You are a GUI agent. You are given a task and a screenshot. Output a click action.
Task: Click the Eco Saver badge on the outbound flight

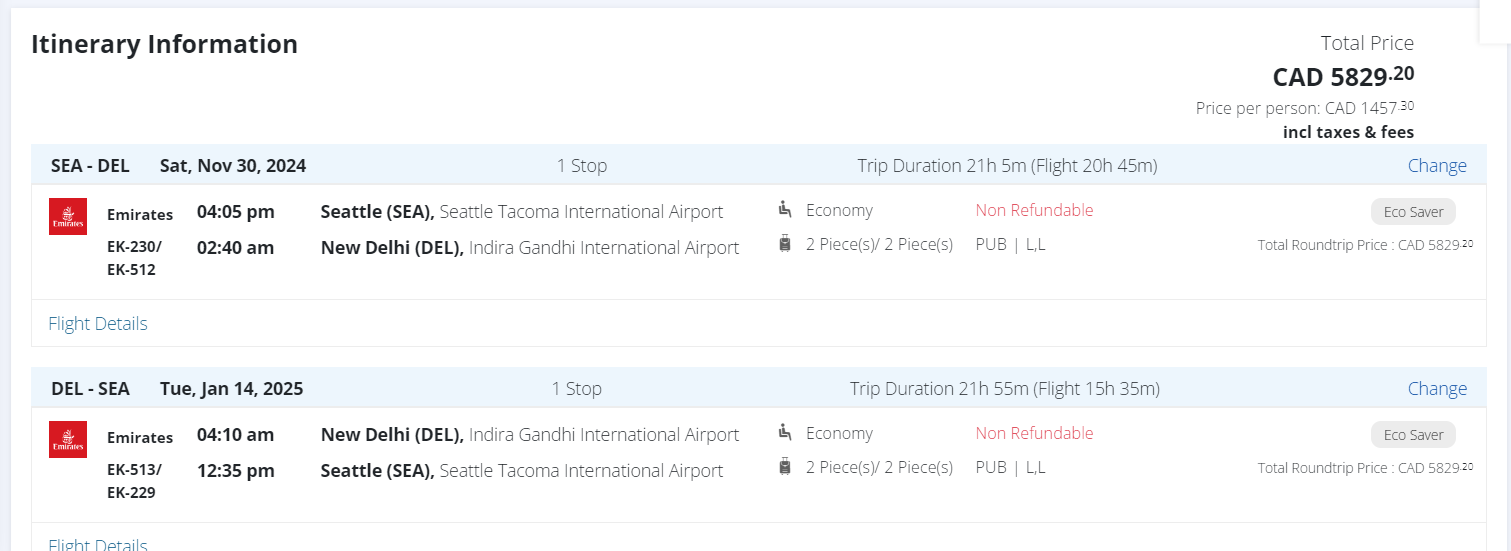tap(1413, 211)
